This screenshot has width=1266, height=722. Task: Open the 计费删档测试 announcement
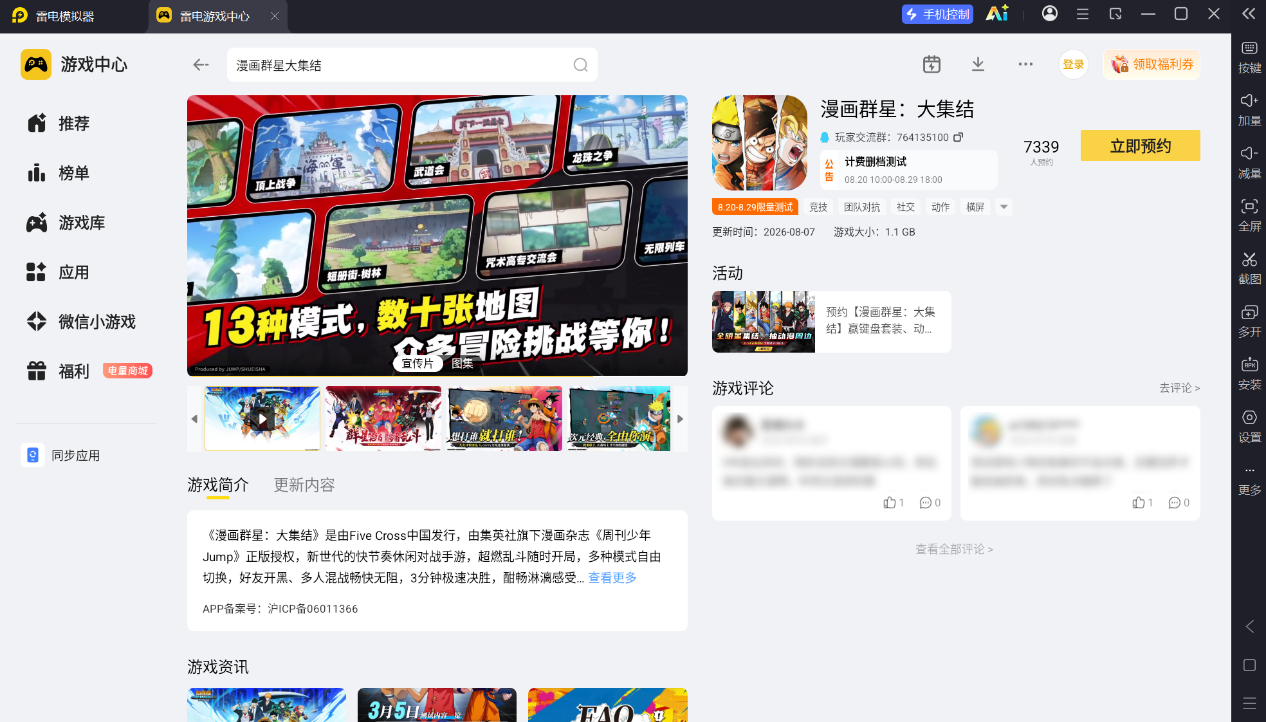click(x=909, y=170)
